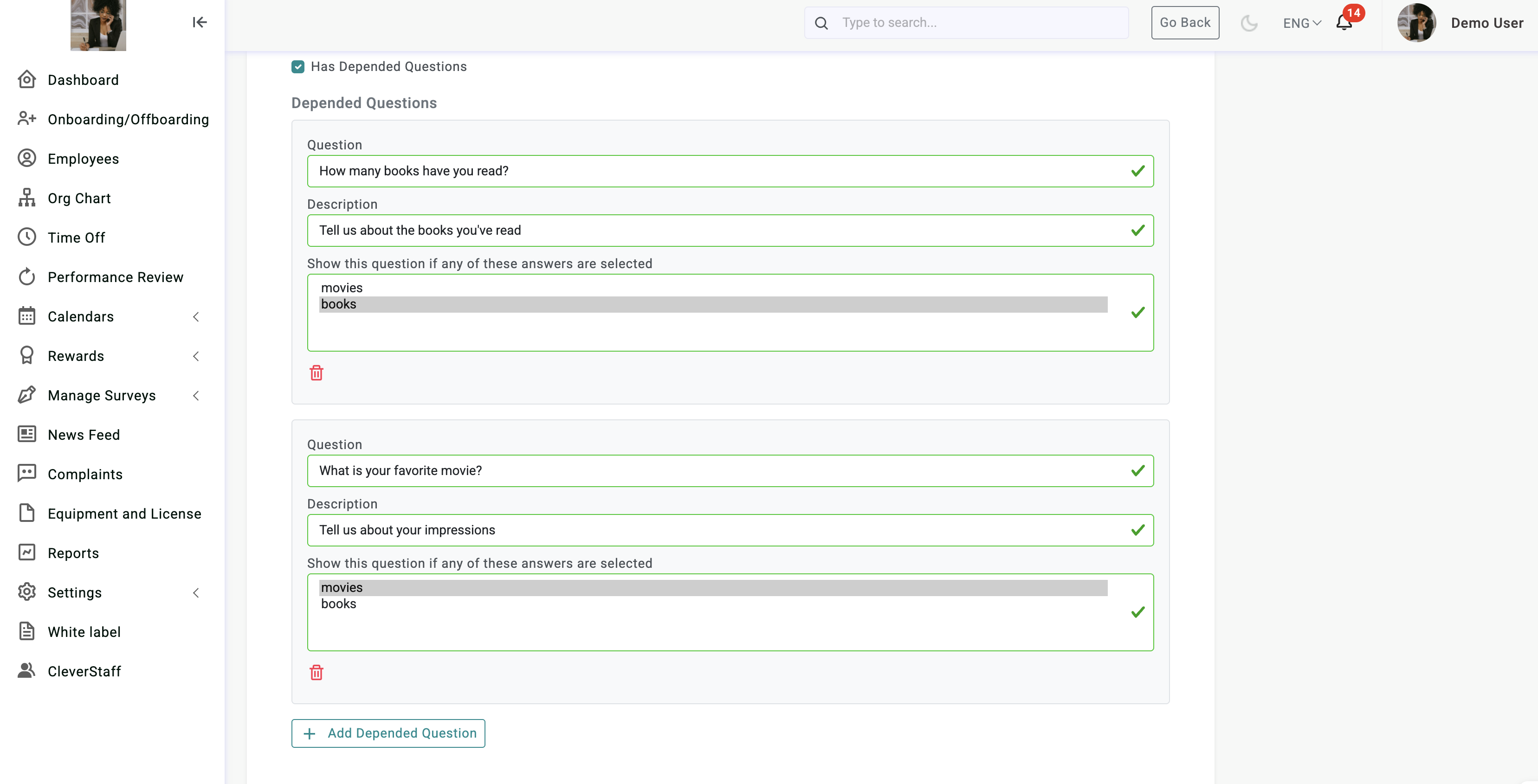Expand the Calendars submenu chevron
The width and height of the screenshot is (1538, 784).
pyautogui.click(x=196, y=316)
